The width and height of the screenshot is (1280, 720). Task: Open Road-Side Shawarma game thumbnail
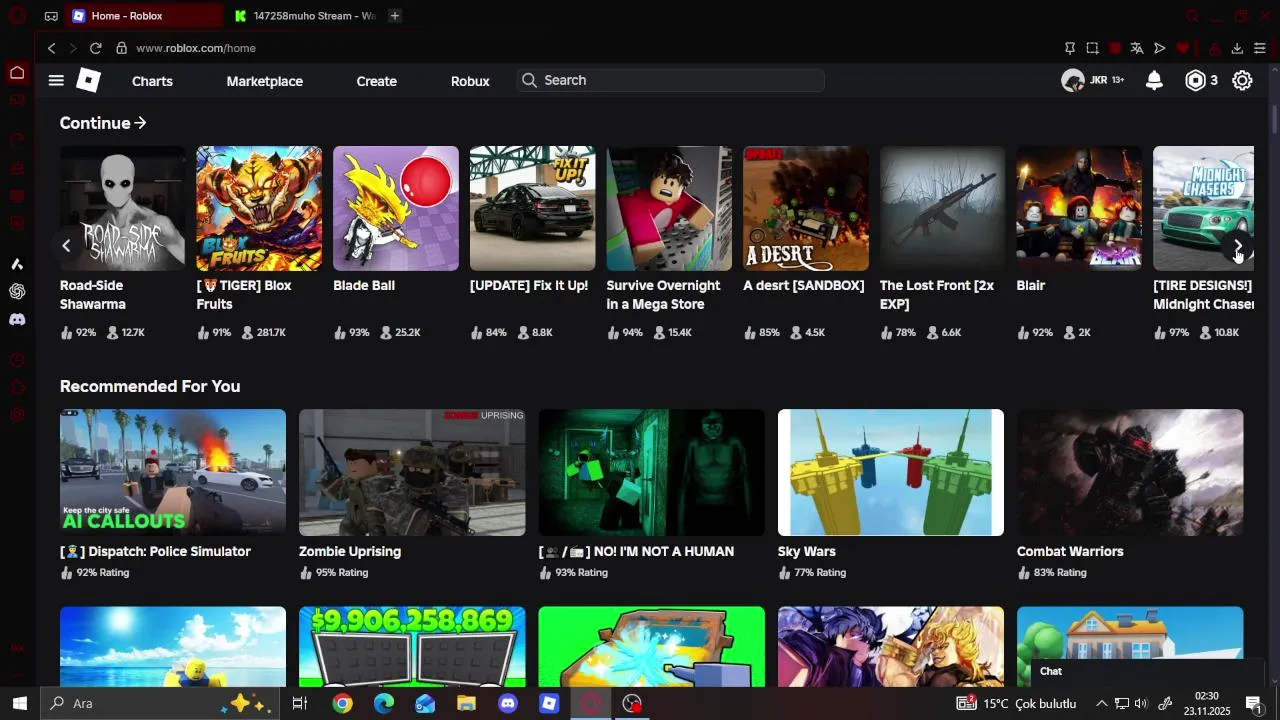[122, 208]
